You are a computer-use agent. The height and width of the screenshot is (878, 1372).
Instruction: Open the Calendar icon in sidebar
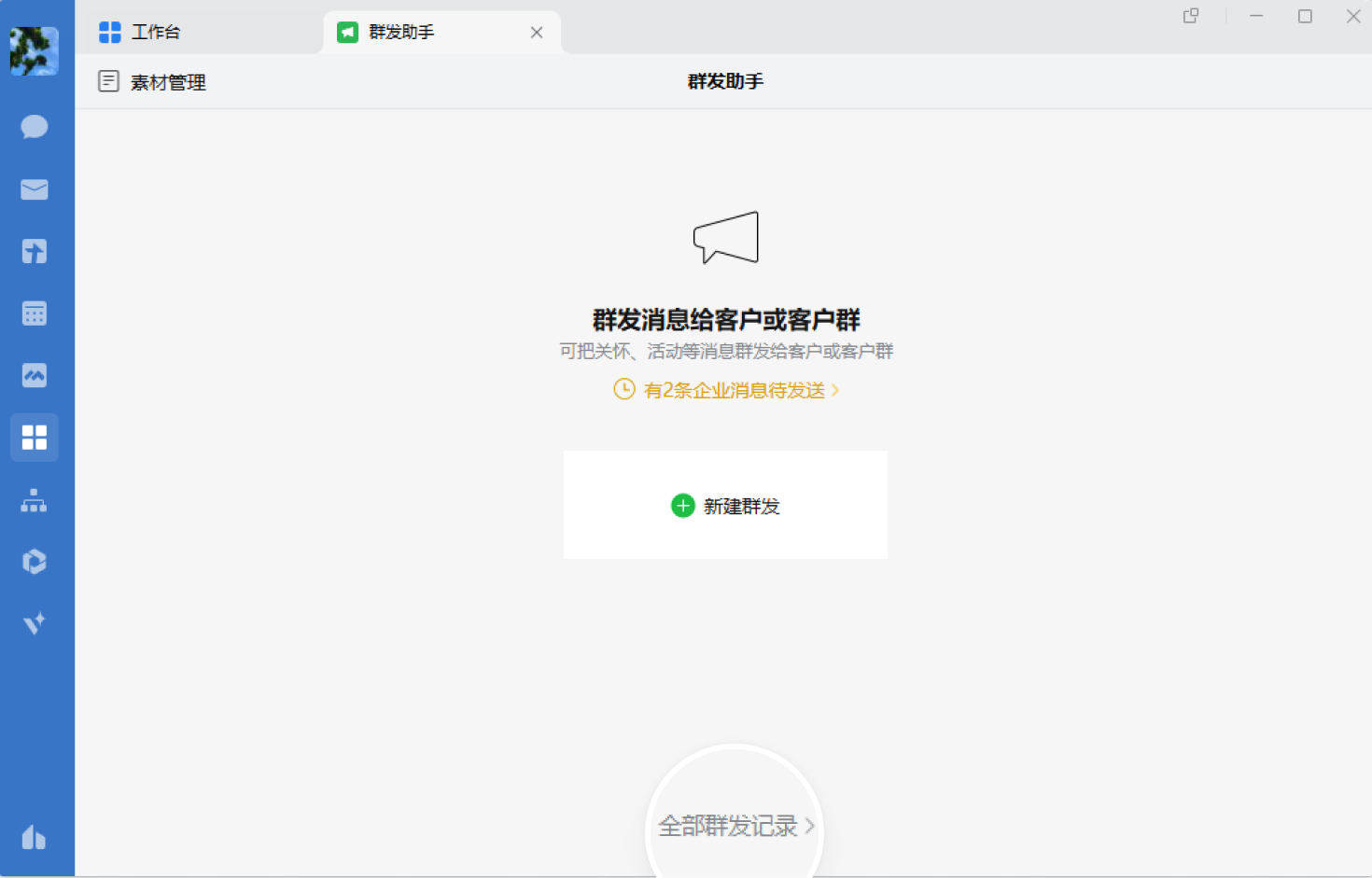35,314
